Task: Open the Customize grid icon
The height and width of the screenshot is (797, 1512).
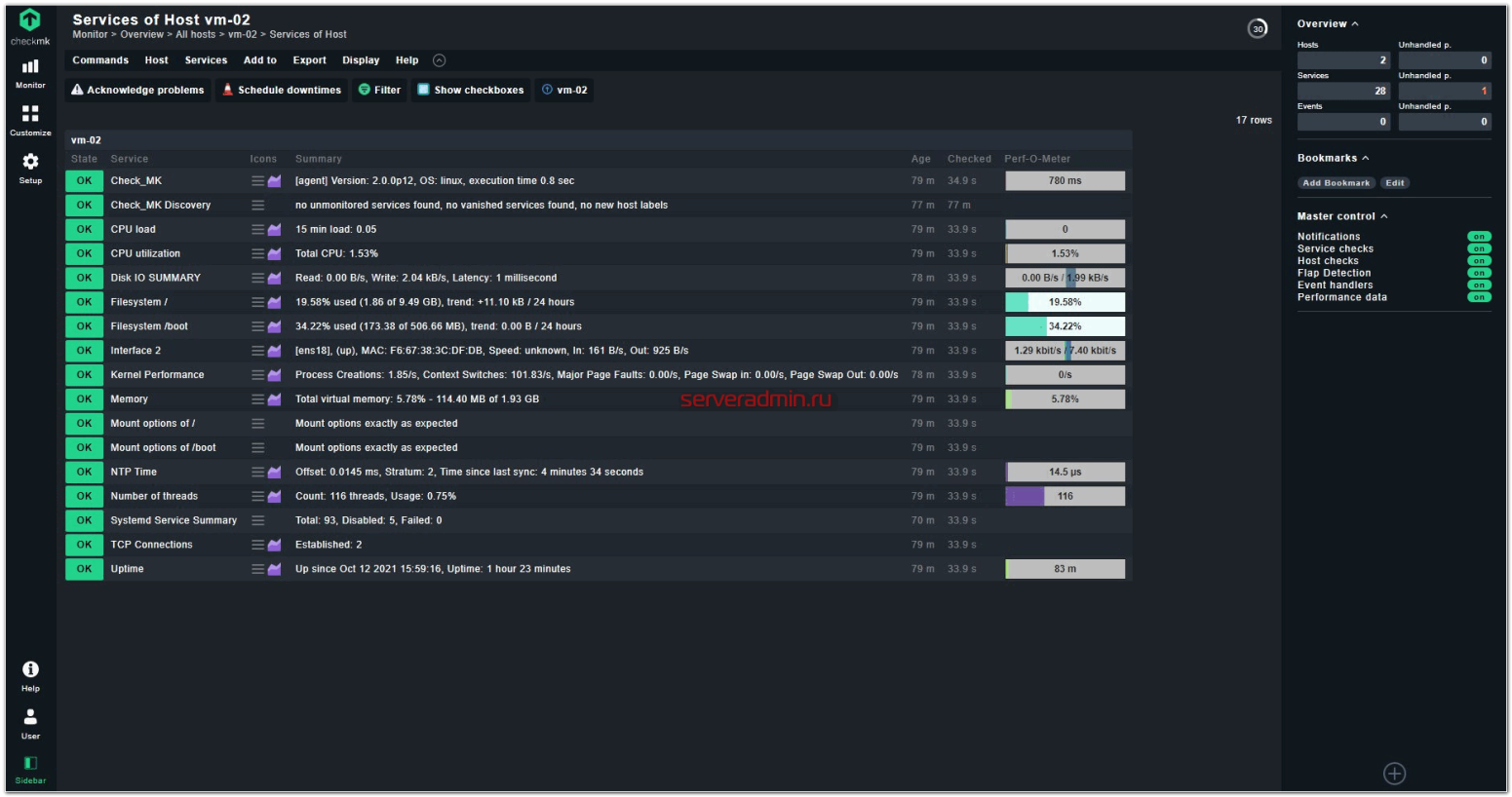Action: [x=30, y=114]
